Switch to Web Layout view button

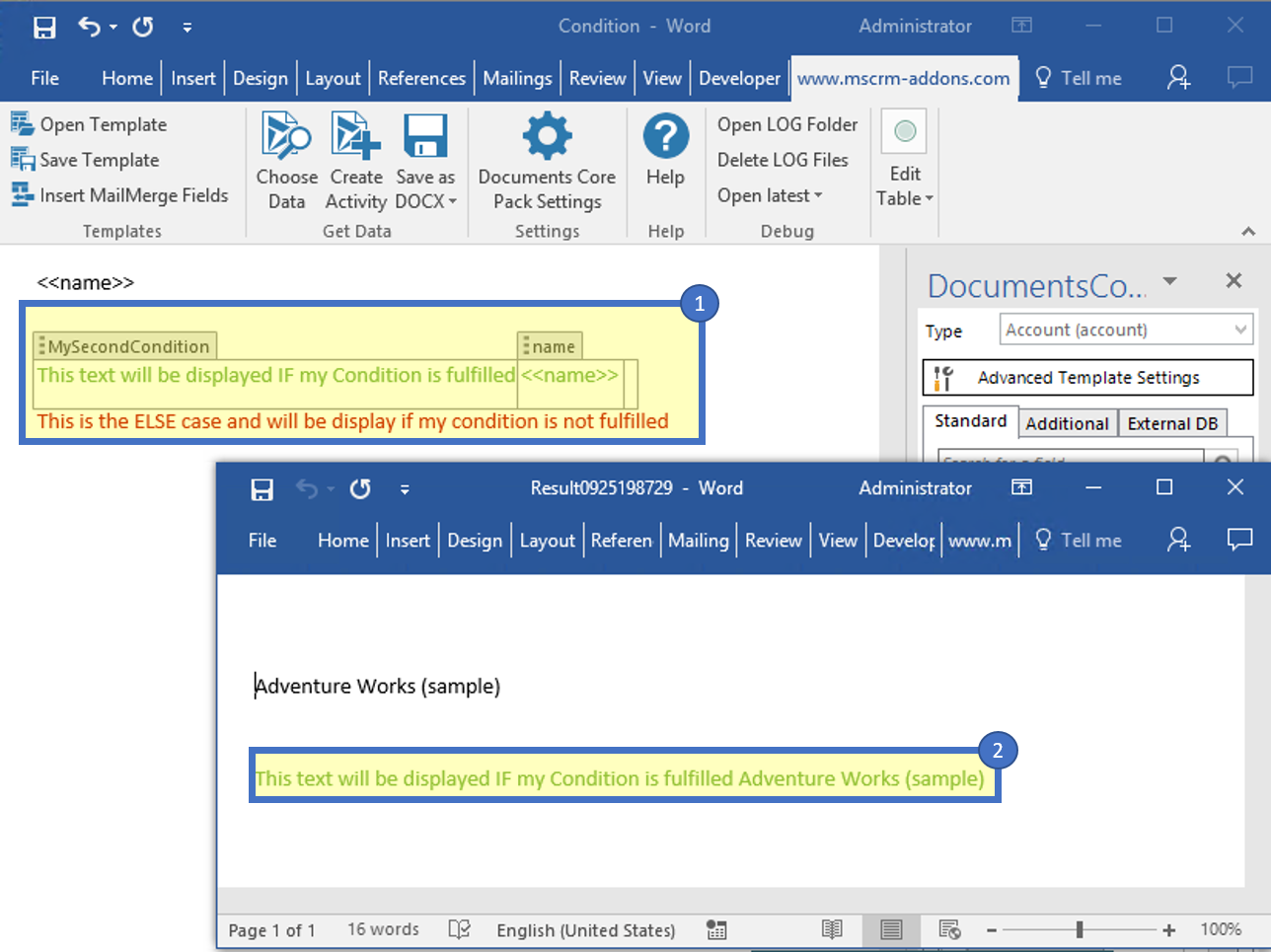click(x=949, y=929)
